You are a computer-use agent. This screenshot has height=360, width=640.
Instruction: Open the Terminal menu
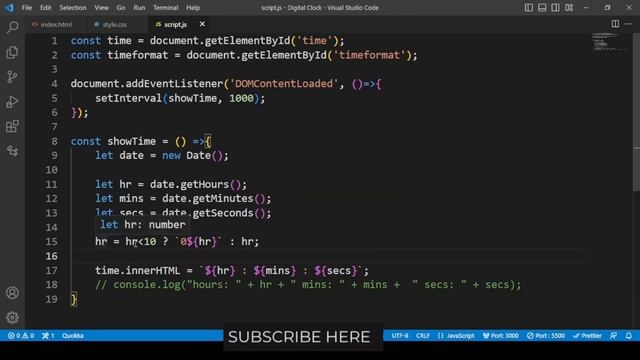(x=165, y=7)
